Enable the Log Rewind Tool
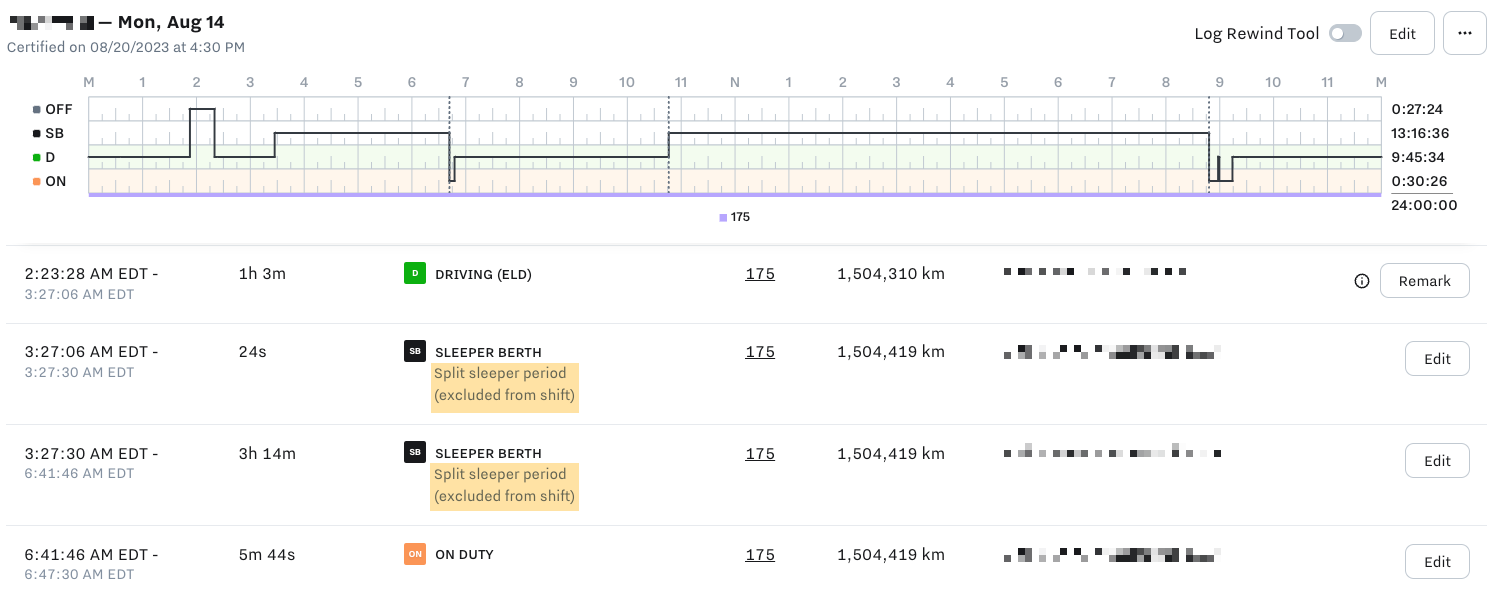Image resolution: width=1495 pixels, height=600 pixels. [x=1345, y=33]
